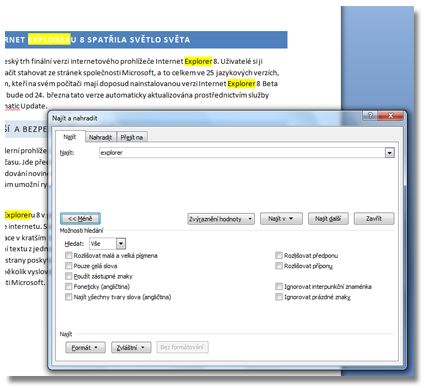This screenshot has width=425, height=388.
Task: Open the Zvláštní dropdown button
Action: (x=131, y=347)
